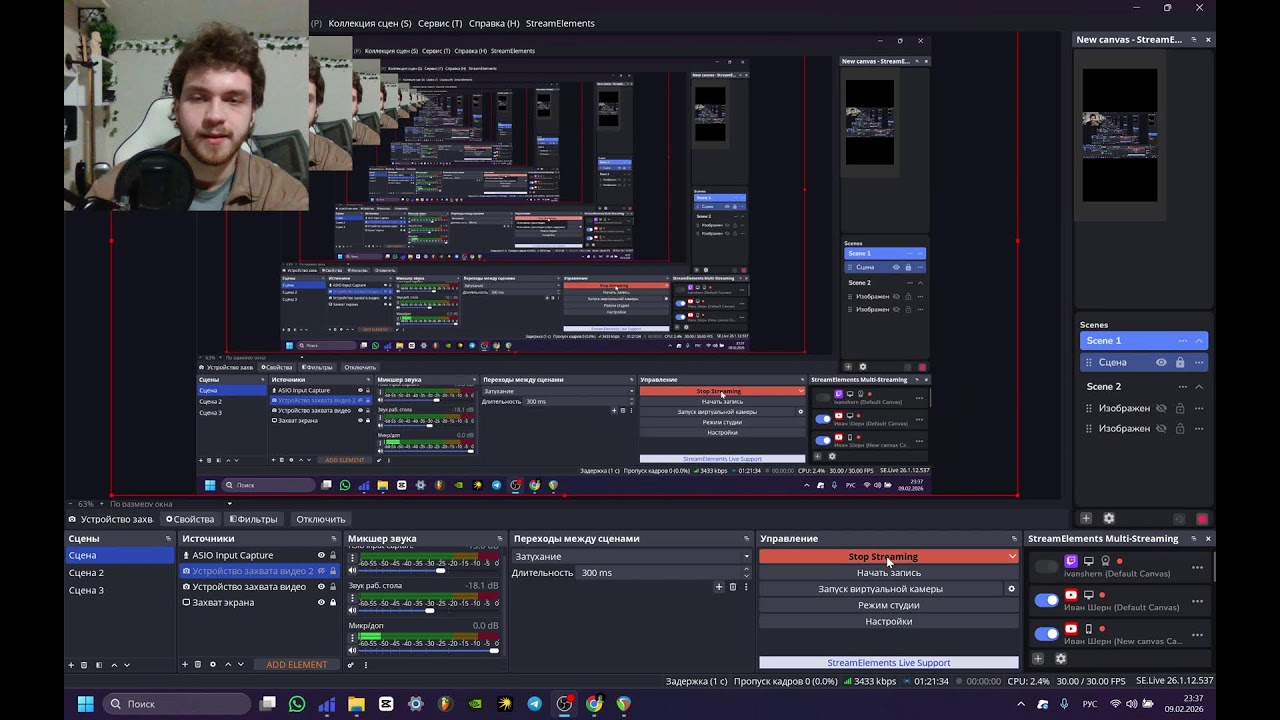
Task: Click Начать запись to start recording
Action: [889, 573]
